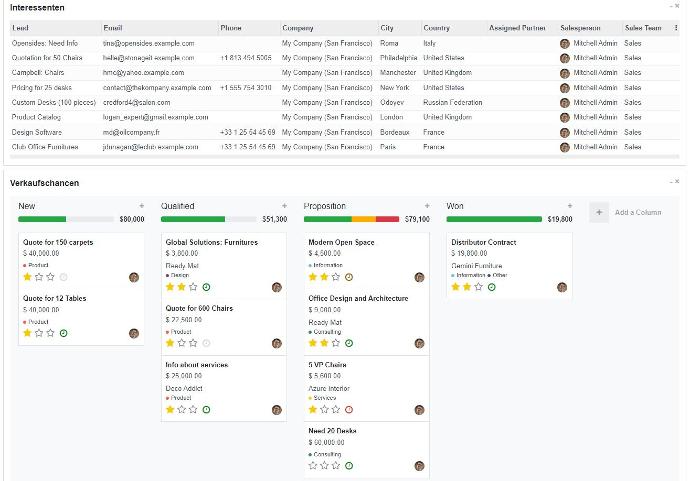Click salesperson avatar on Need 20 Desks
Image resolution: width=690 pixels, height=481 pixels.
pyautogui.click(x=419, y=466)
